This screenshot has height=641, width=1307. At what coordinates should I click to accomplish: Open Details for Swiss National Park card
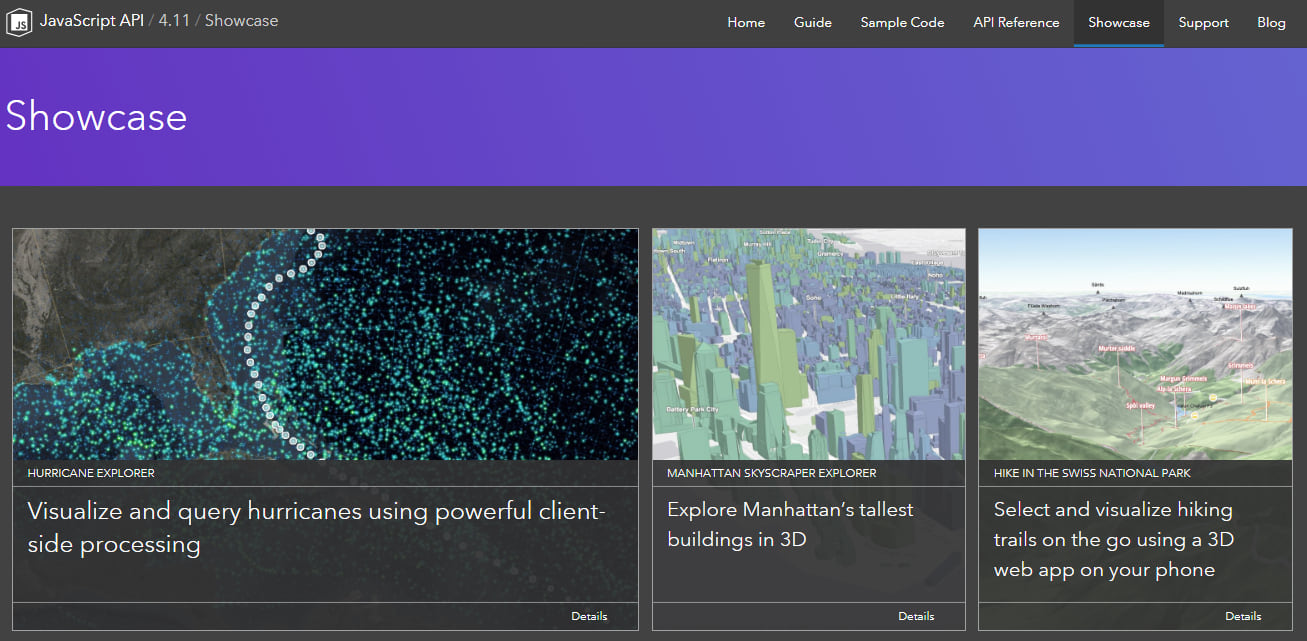(1243, 616)
